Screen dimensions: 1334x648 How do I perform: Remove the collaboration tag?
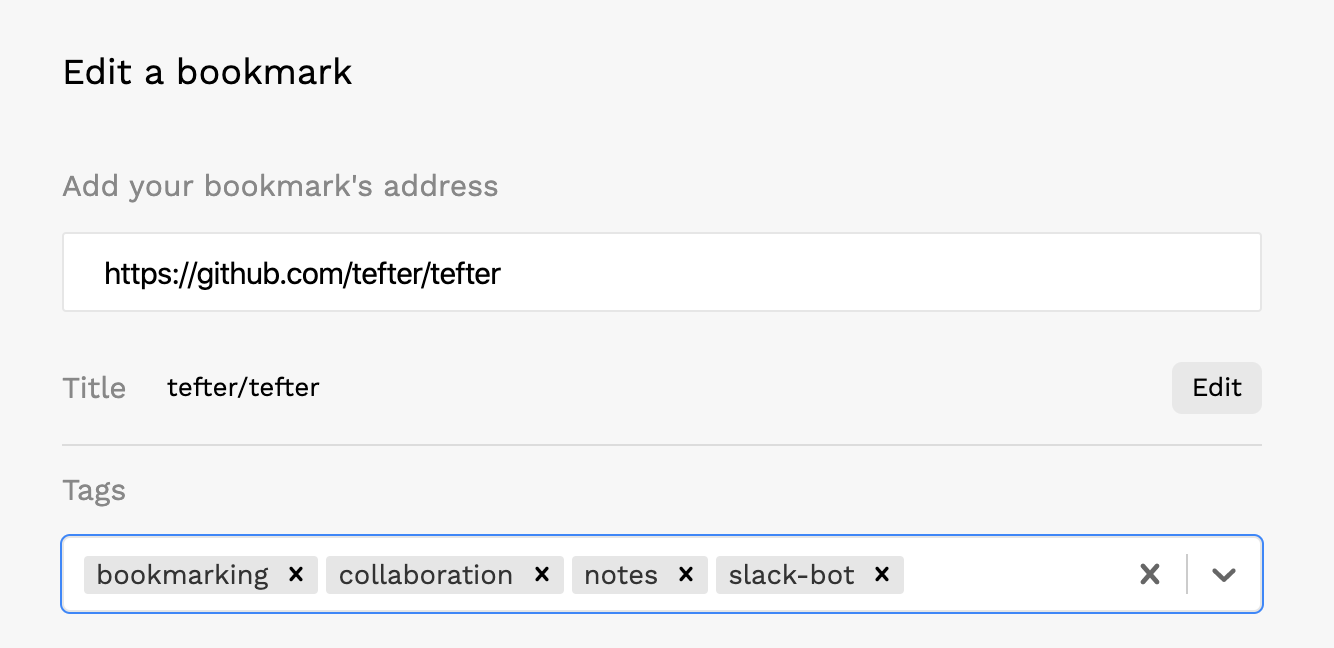pos(542,575)
